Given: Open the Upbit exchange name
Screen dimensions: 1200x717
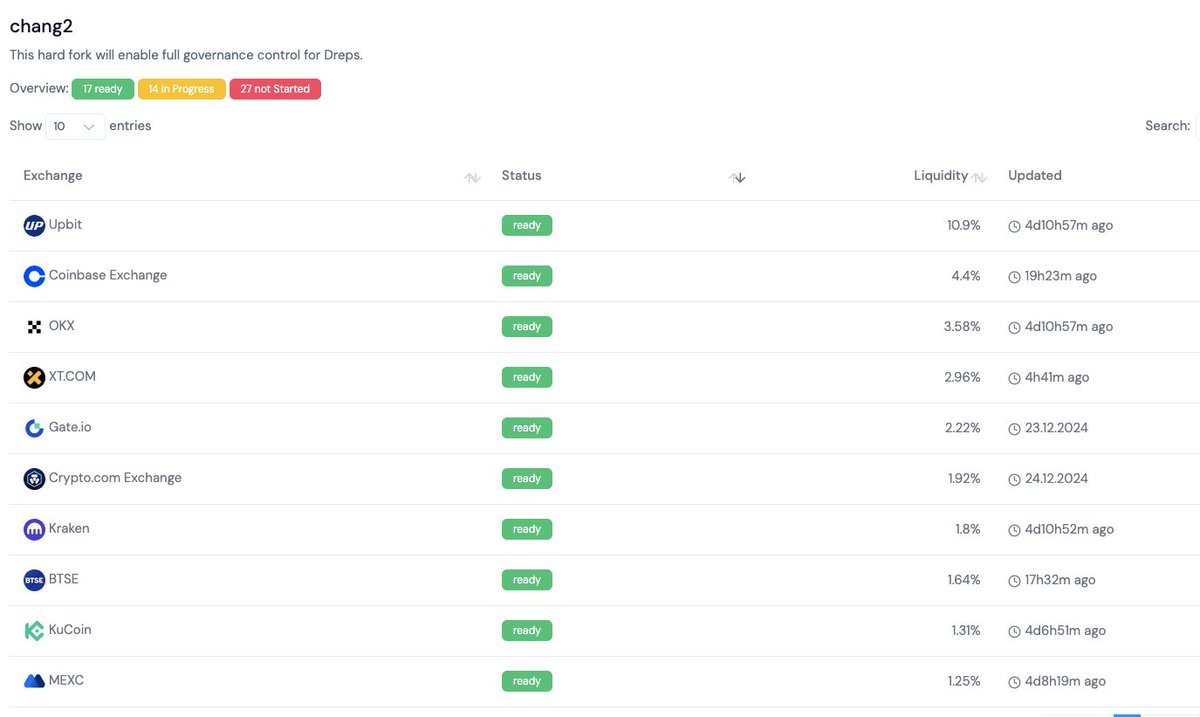Looking at the screenshot, I should pyautogui.click(x=65, y=225).
